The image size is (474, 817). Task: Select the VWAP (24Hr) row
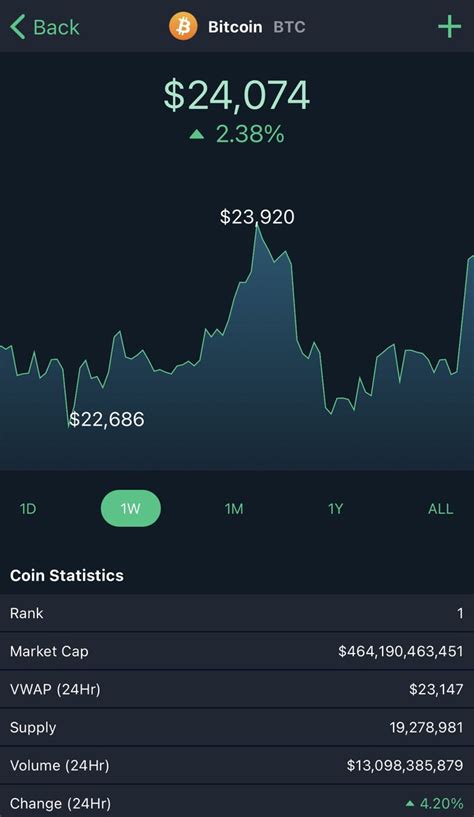tap(237, 689)
